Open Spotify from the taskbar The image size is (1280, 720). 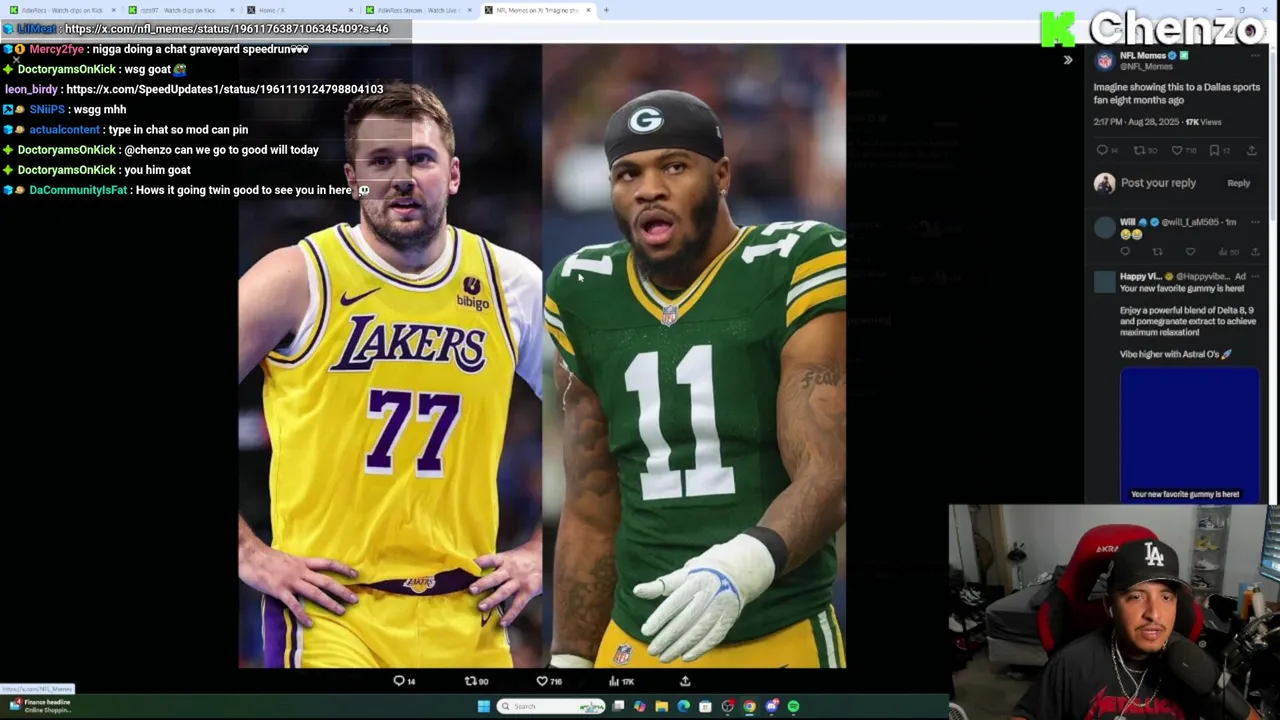pos(793,706)
